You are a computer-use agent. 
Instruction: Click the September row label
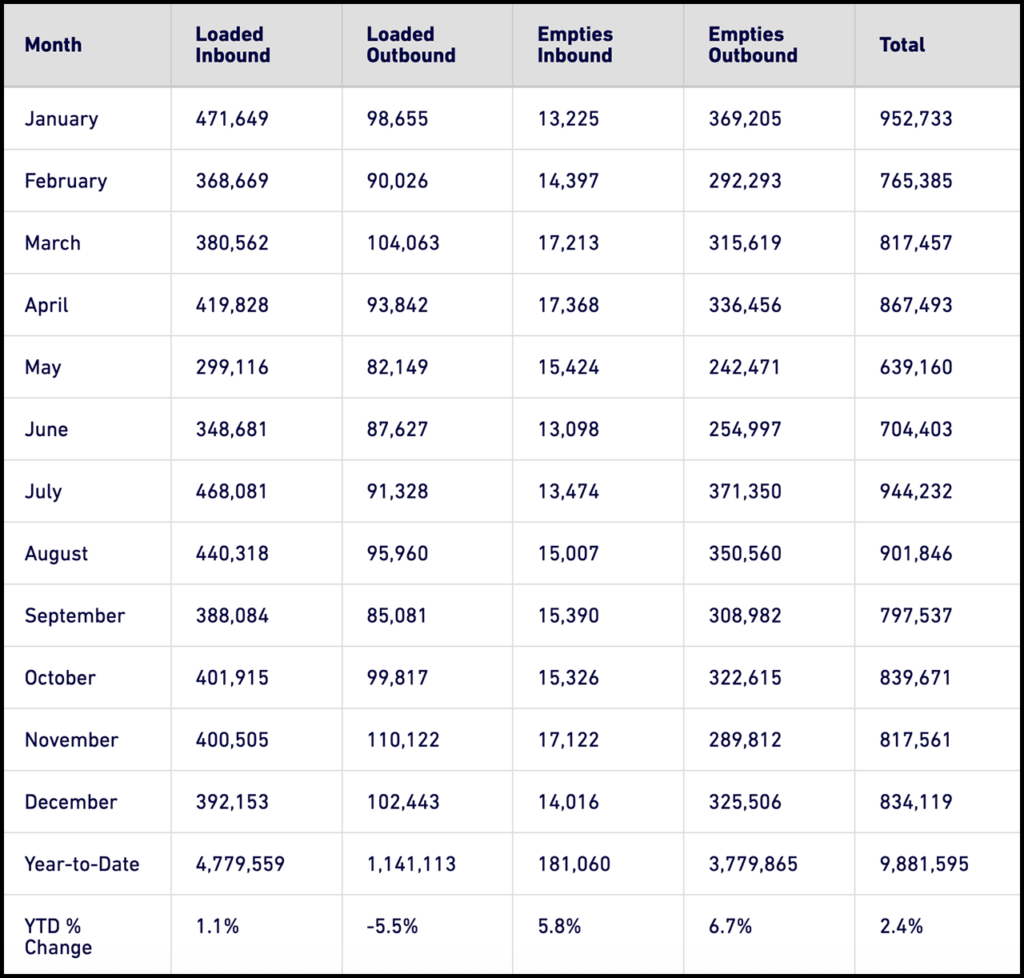[74, 615]
